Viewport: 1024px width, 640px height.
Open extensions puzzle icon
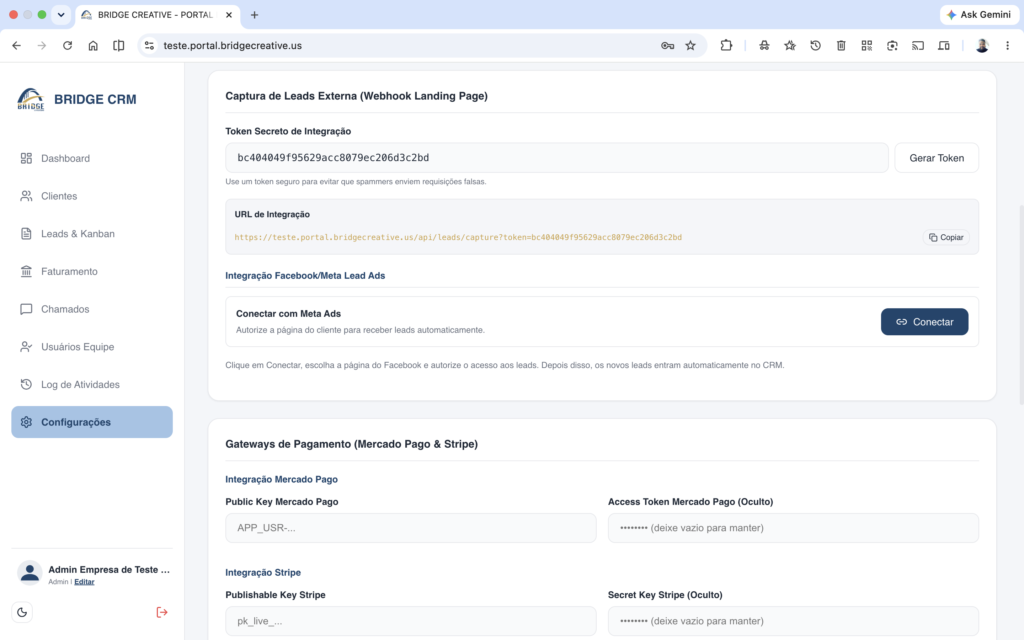click(x=726, y=46)
